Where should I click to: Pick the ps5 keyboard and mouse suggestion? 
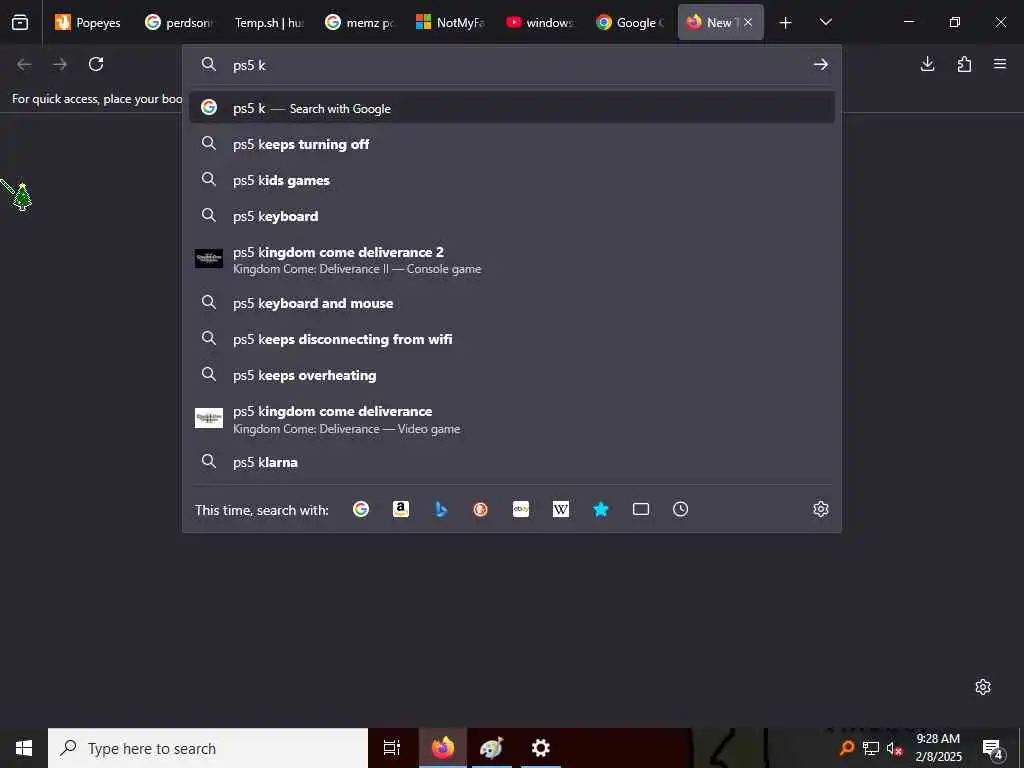[x=512, y=303]
